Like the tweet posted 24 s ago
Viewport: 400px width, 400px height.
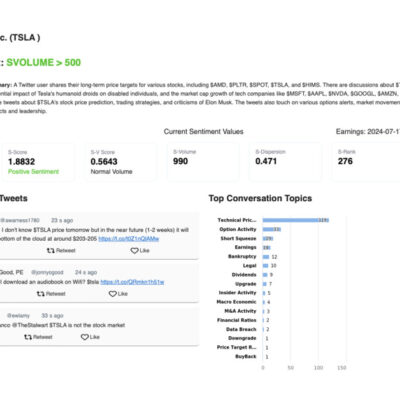(x=118, y=294)
